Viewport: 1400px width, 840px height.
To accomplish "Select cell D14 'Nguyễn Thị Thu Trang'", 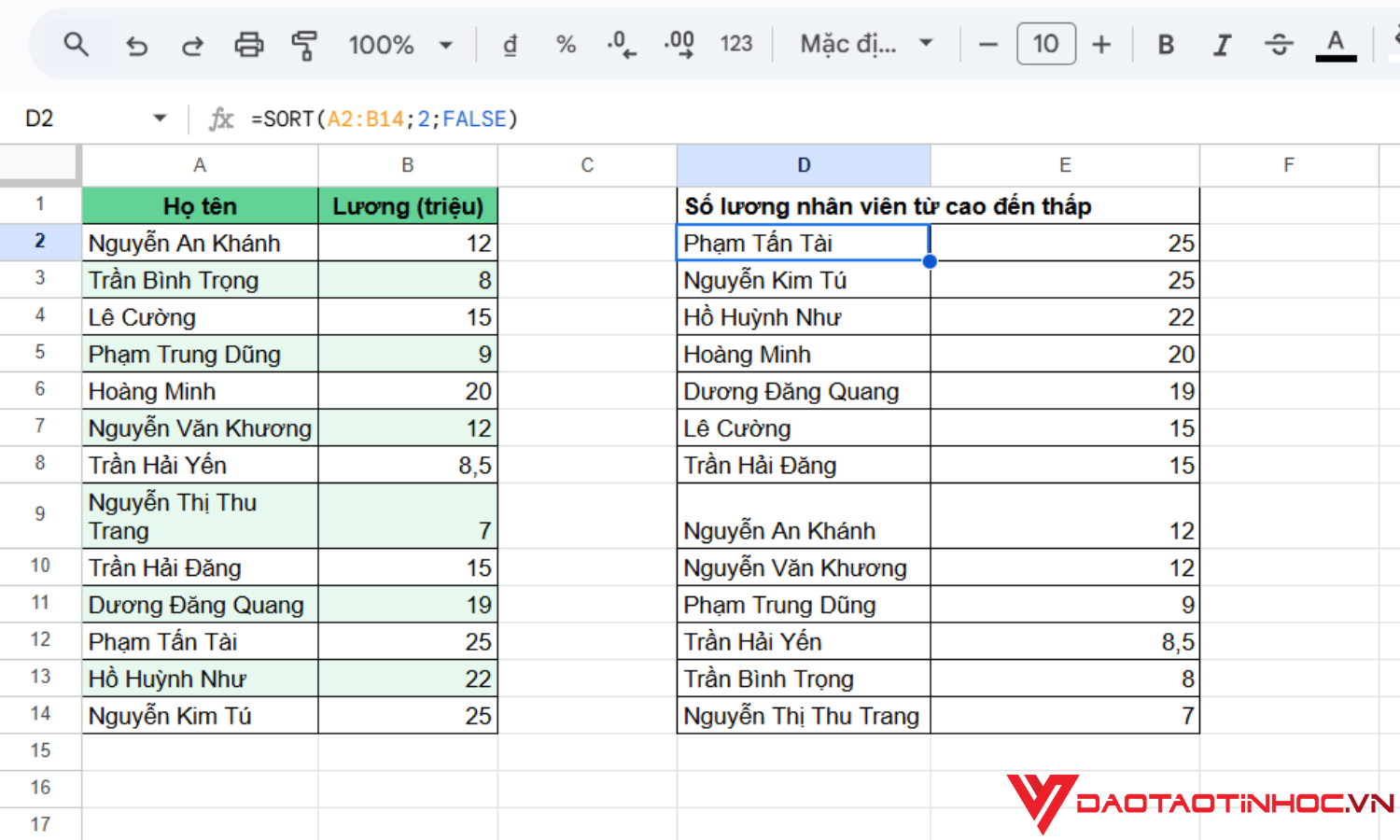I will (x=804, y=716).
